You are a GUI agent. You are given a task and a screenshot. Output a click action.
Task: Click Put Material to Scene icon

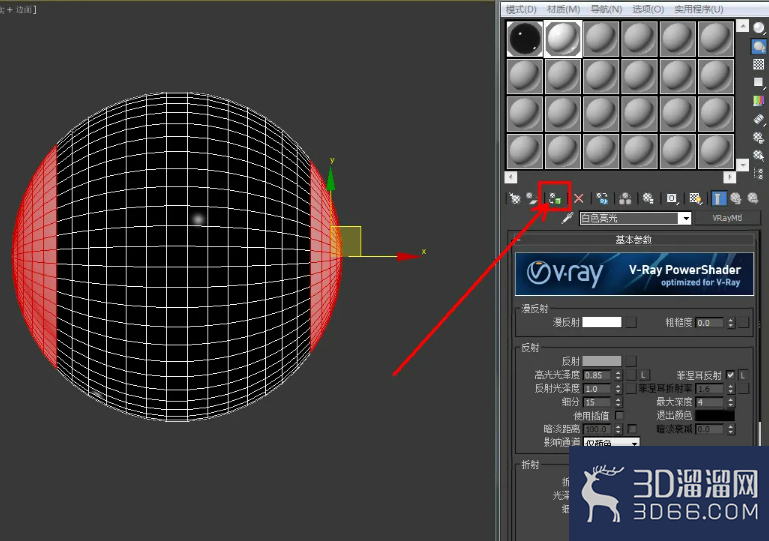point(533,198)
